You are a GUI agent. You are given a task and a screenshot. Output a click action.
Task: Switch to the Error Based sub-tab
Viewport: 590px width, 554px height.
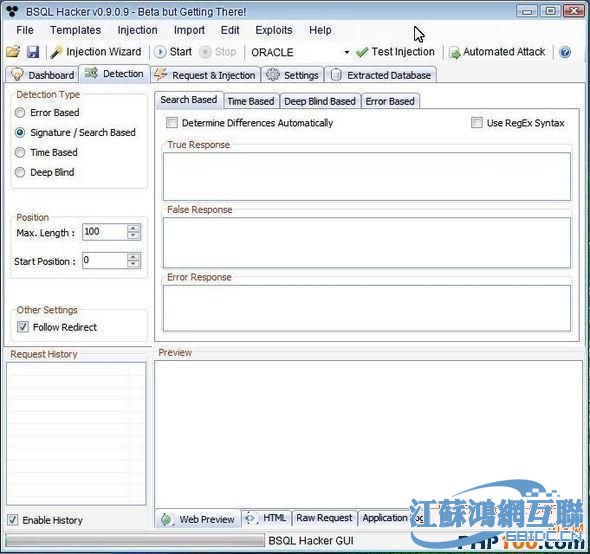390,101
